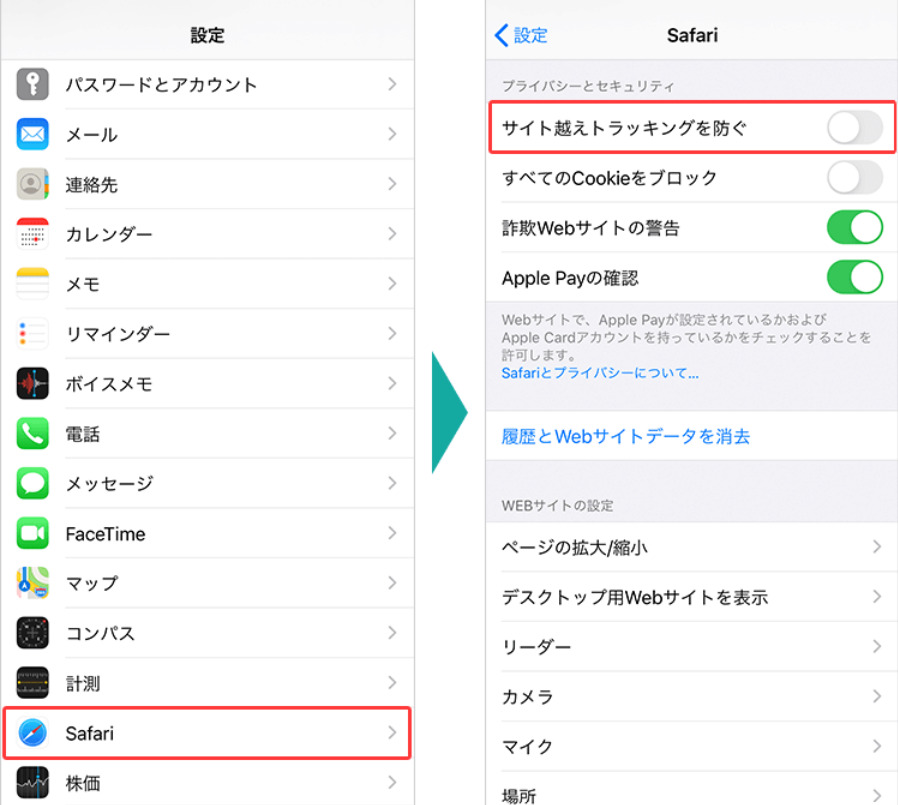Turn off Apple Payの確認 switch

854,277
